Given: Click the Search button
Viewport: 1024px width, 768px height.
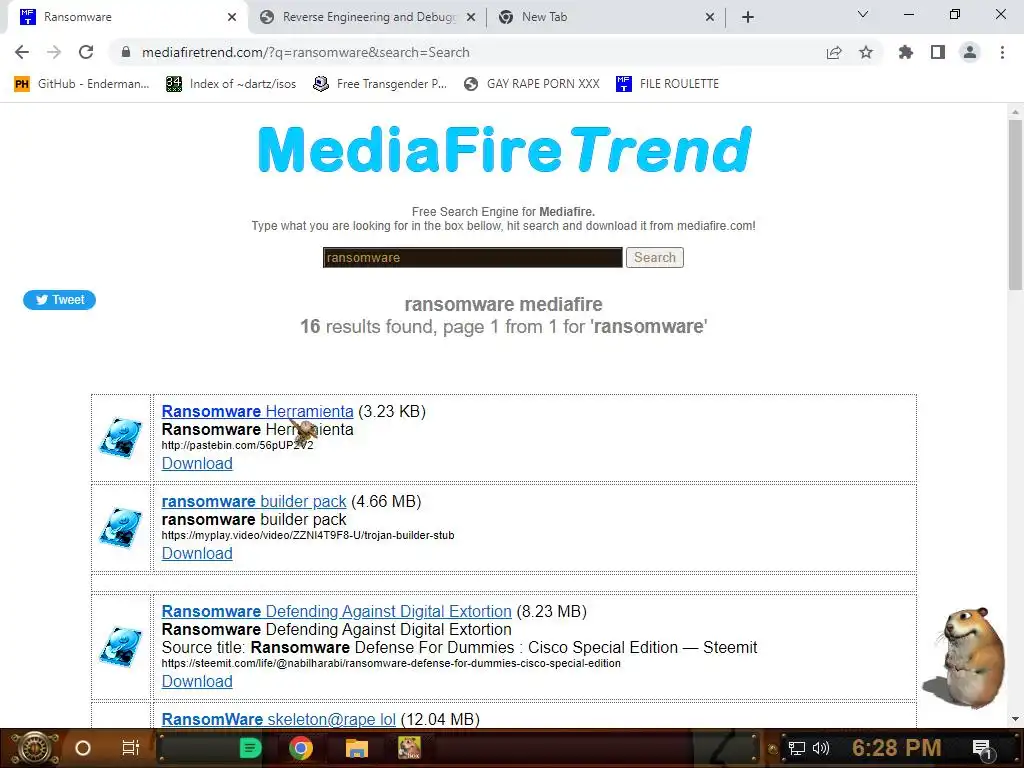Looking at the screenshot, I should [x=654, y=257].
